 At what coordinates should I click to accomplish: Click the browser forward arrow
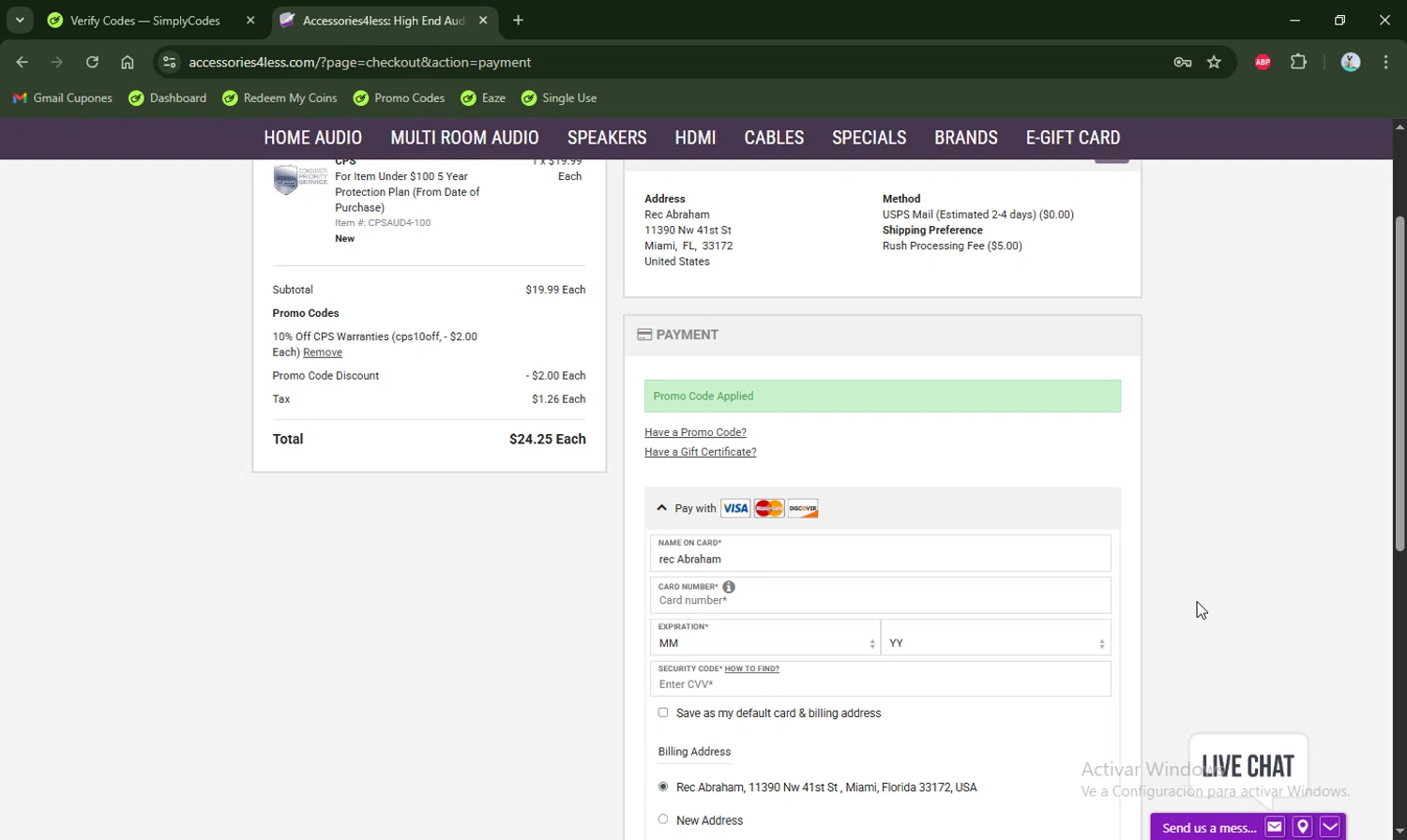tap(57, 62)
